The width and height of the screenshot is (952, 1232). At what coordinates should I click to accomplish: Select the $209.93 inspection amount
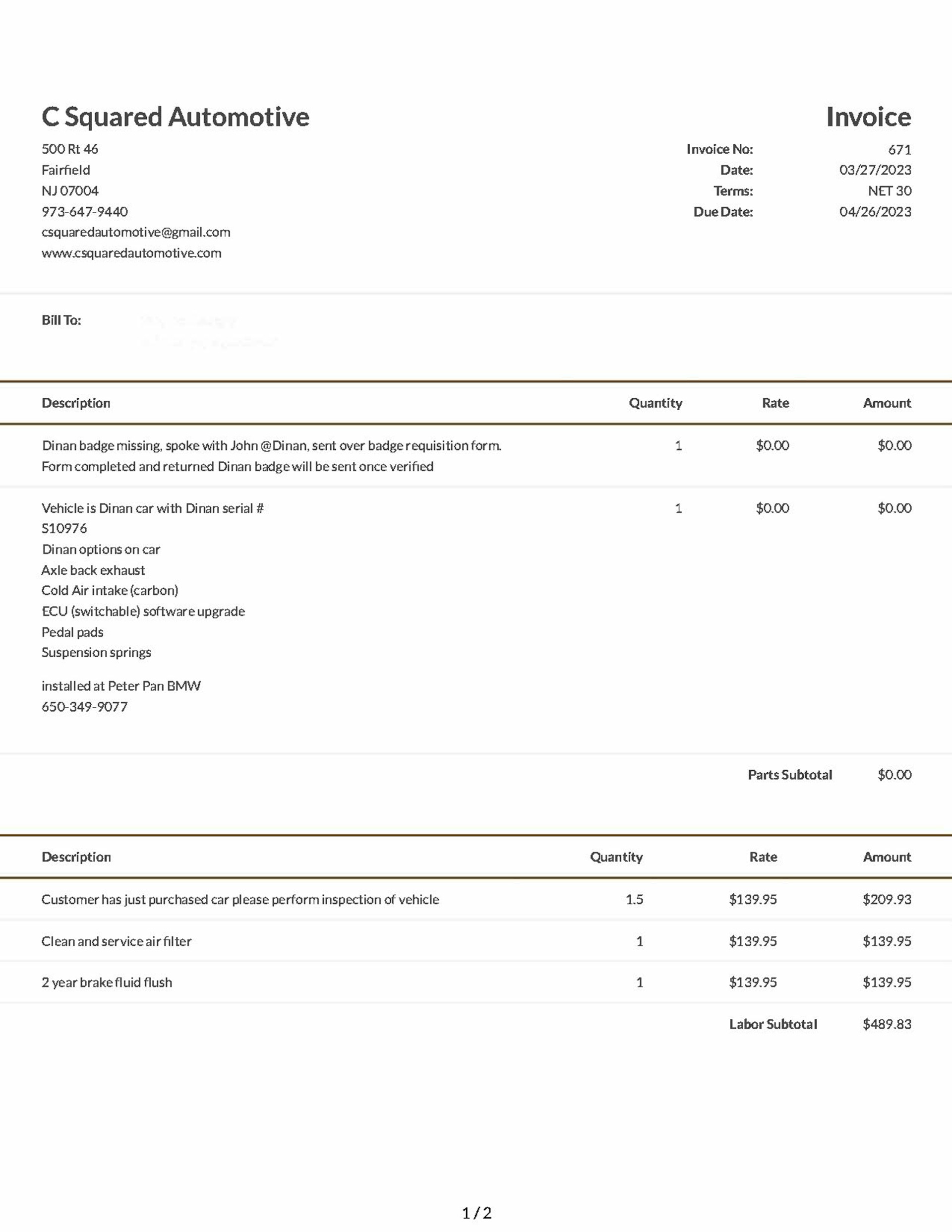click(887, 899)
